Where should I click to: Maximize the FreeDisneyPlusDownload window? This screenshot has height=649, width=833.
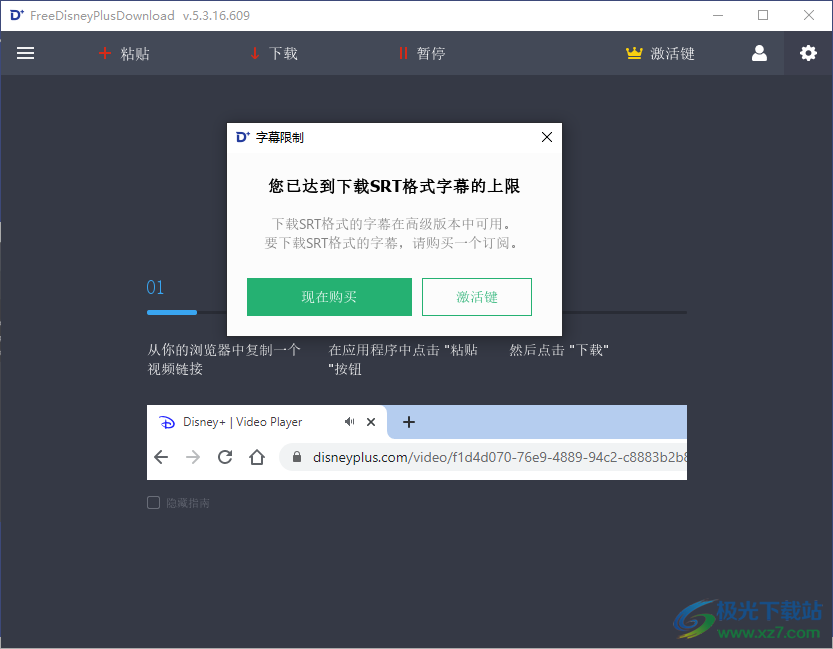point(763,15)
